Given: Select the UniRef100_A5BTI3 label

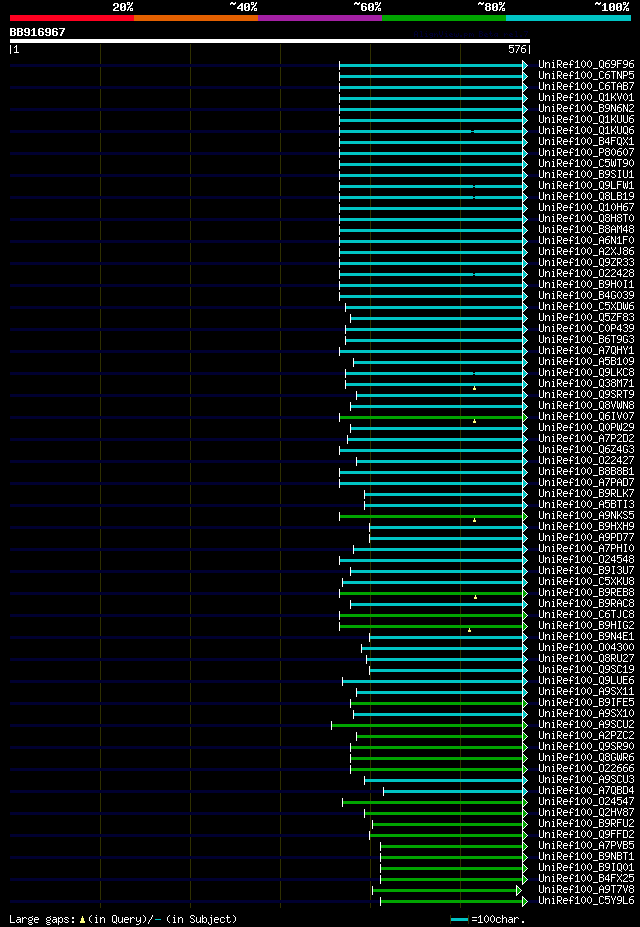Looking at the screenshot, I should [x=586, y=505].
